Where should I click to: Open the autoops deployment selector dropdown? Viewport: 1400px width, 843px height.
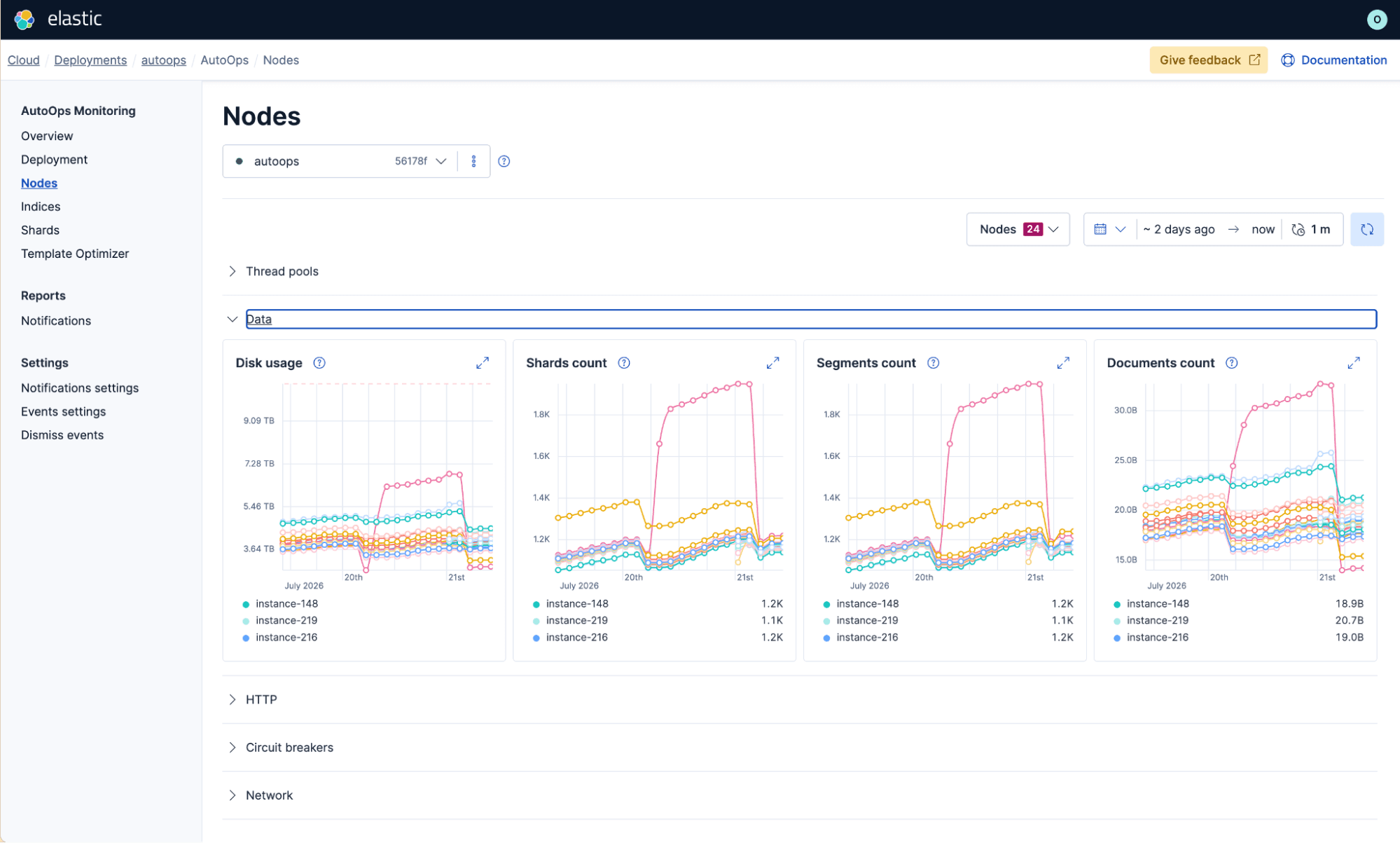[x=340, y=161]
